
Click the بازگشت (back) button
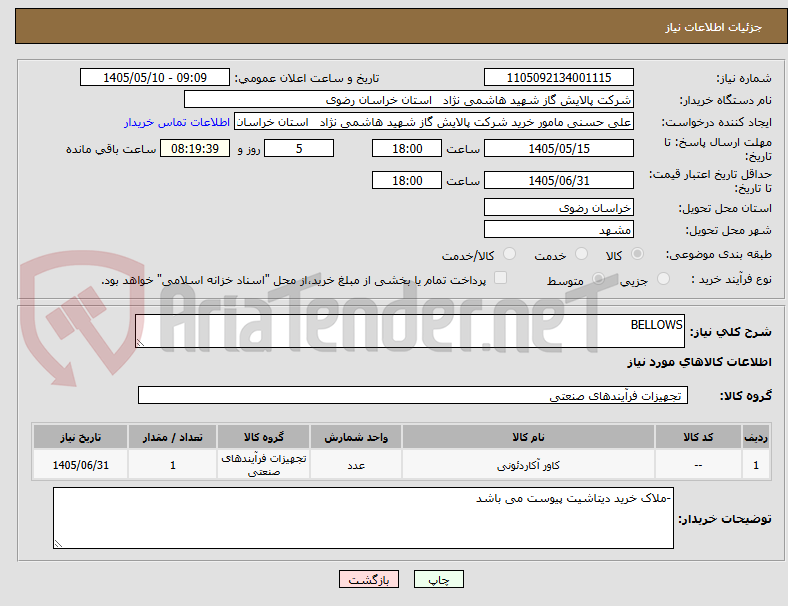coord(369,579)
